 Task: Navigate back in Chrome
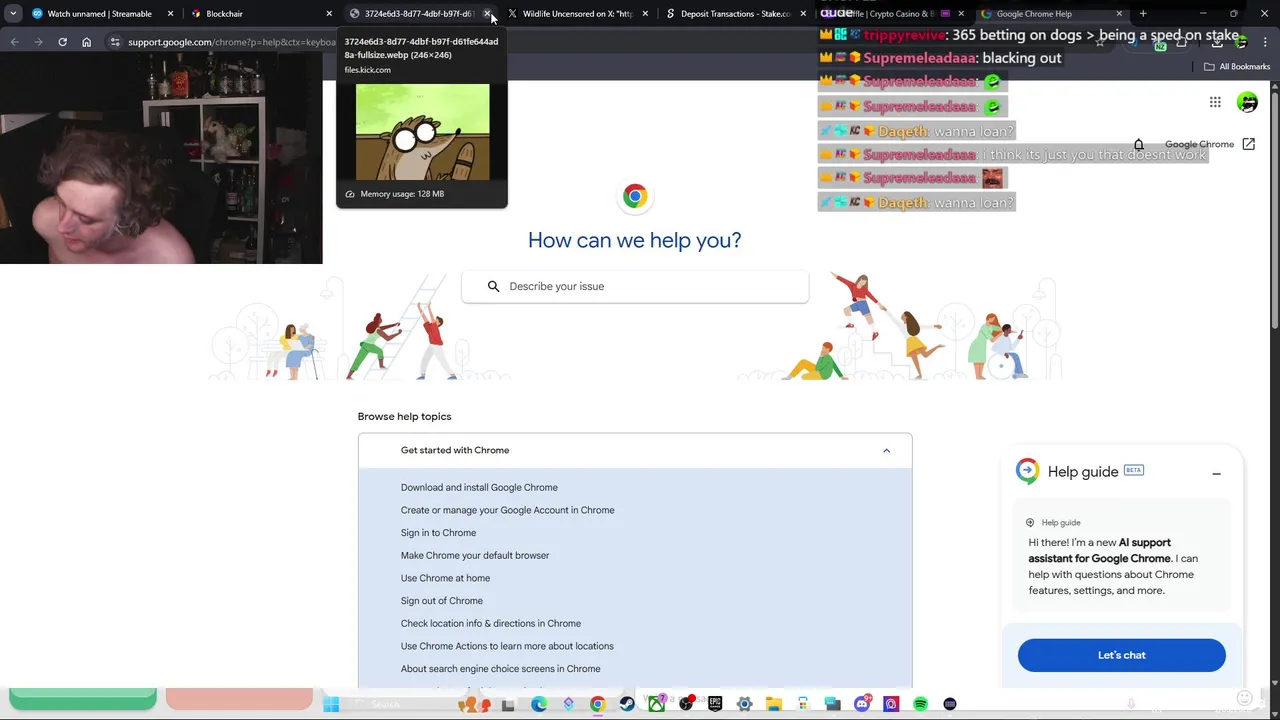[14, 42]
